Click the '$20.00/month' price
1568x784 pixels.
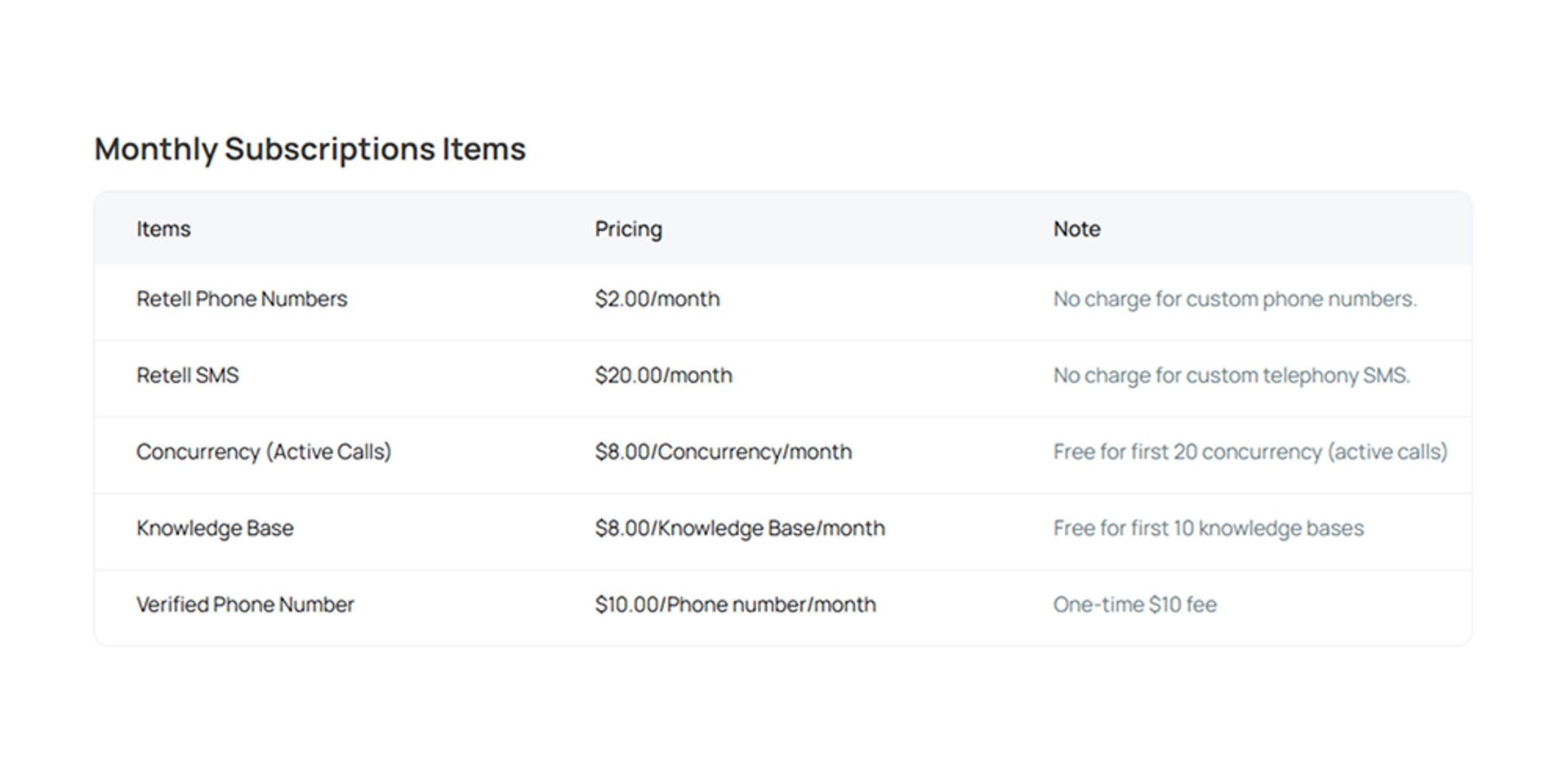click(x=663, y=376)
